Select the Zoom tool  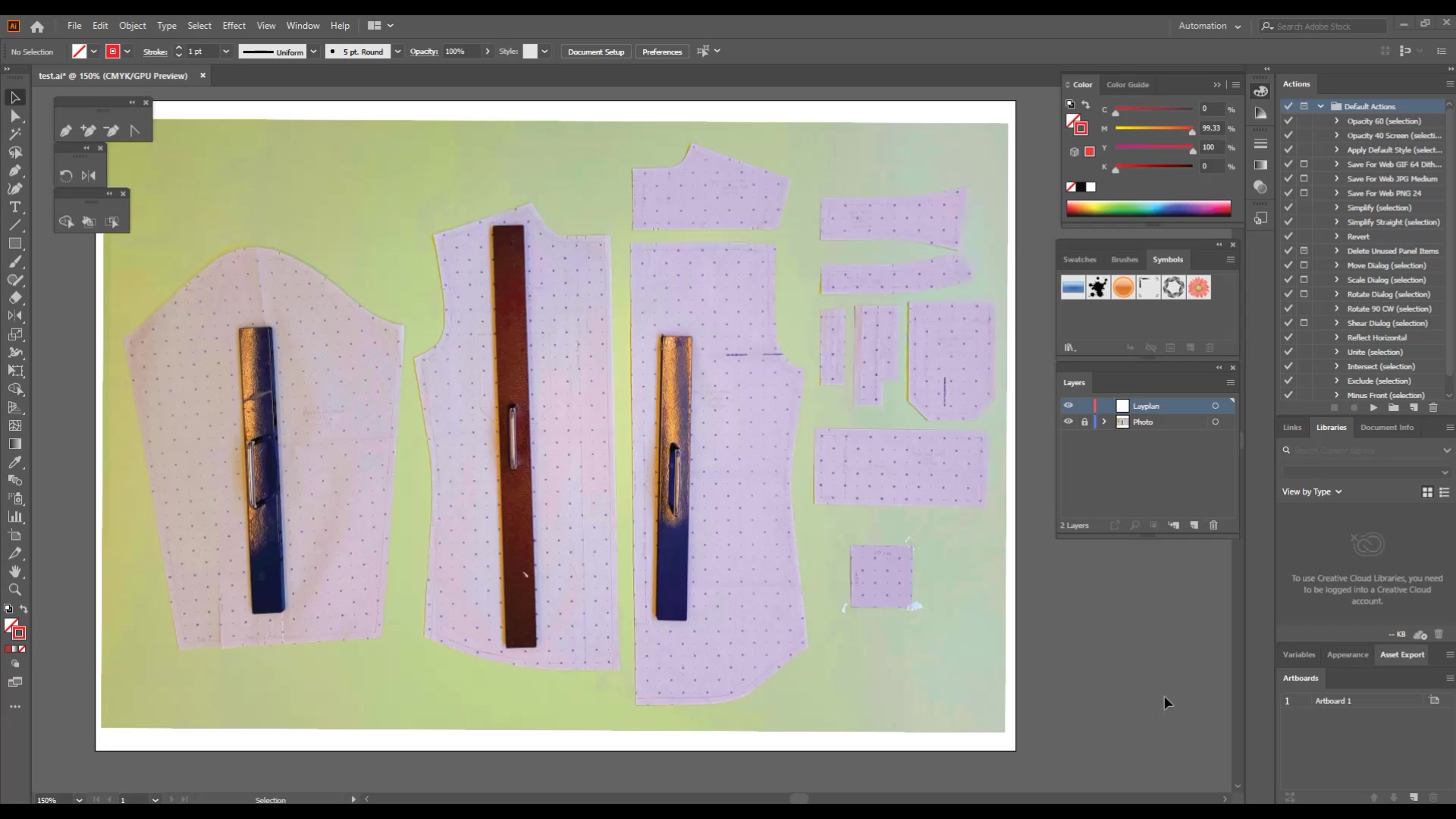click(14, 590)
